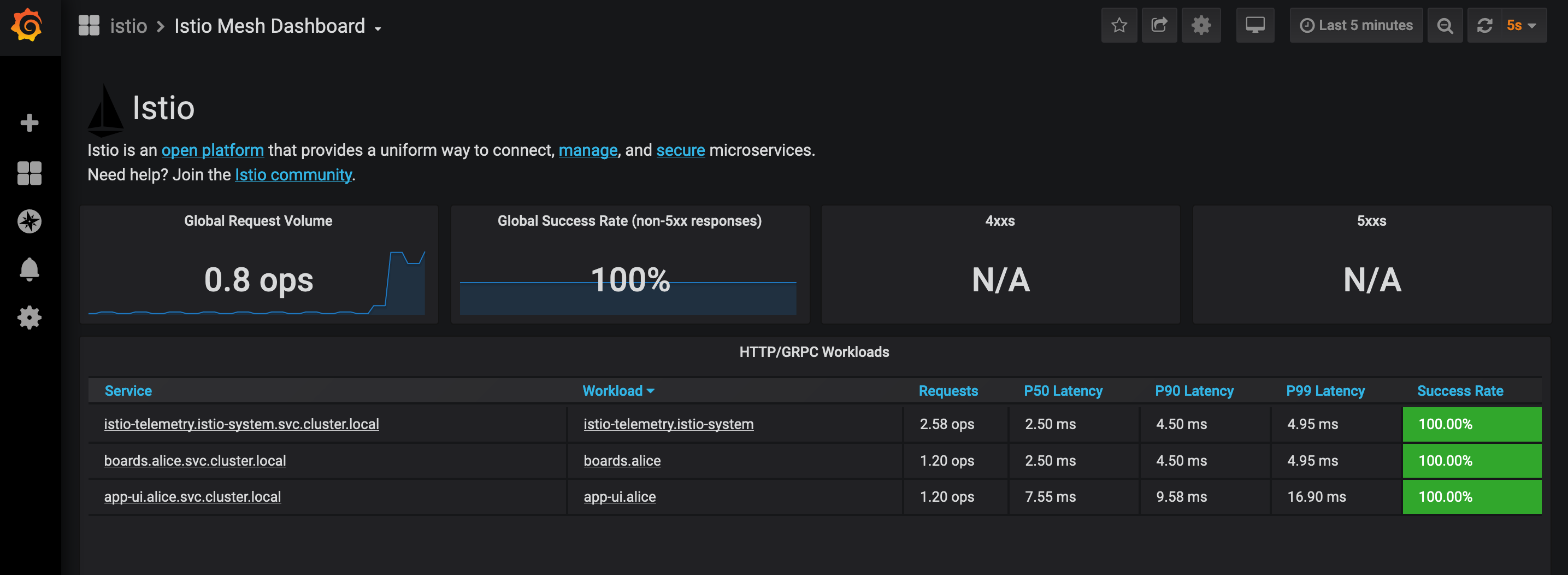Open boards.alice workload link

(622, 460)
